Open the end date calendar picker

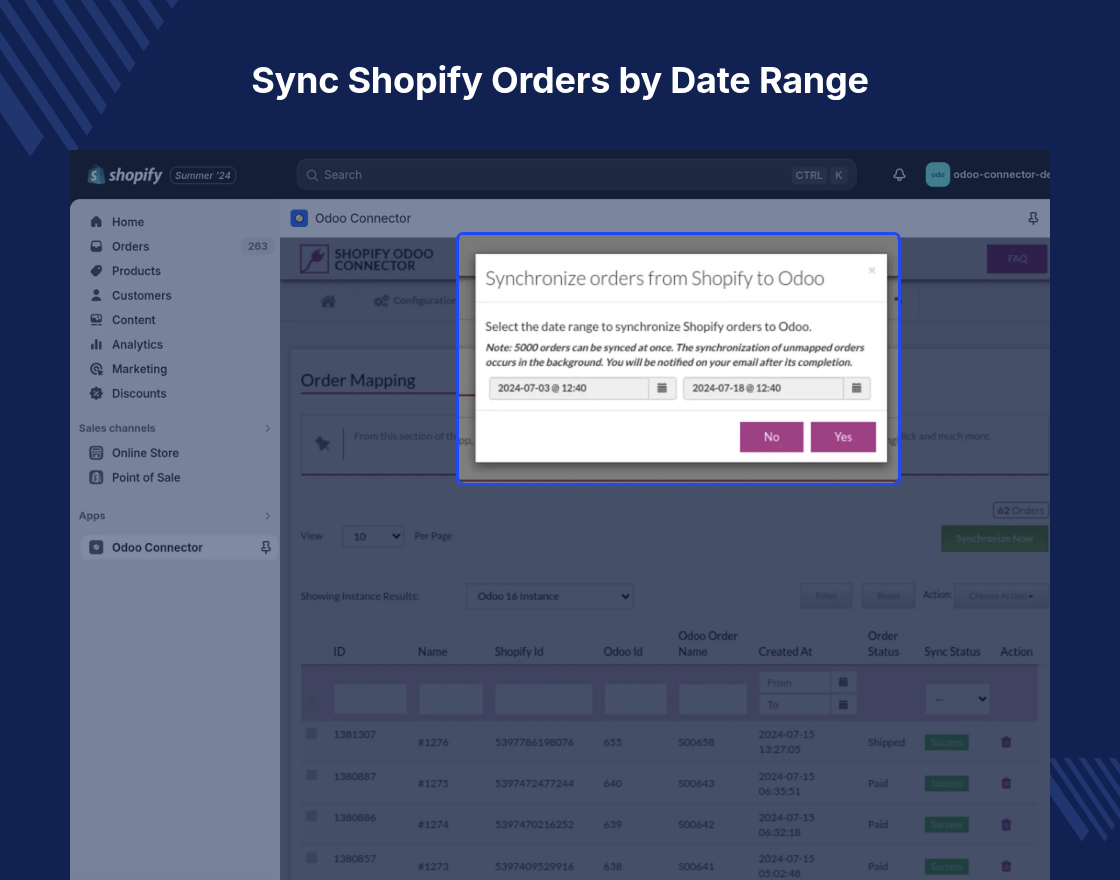pyautogui.click(x=856, y=388)
